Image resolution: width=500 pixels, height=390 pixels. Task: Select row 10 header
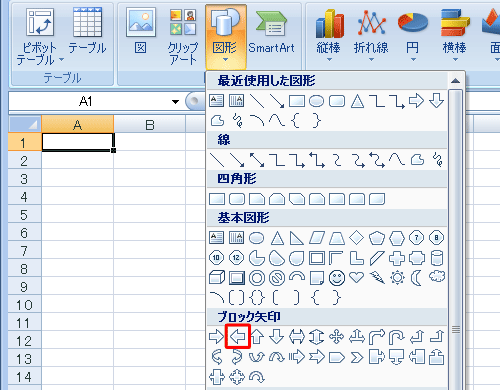24,304
